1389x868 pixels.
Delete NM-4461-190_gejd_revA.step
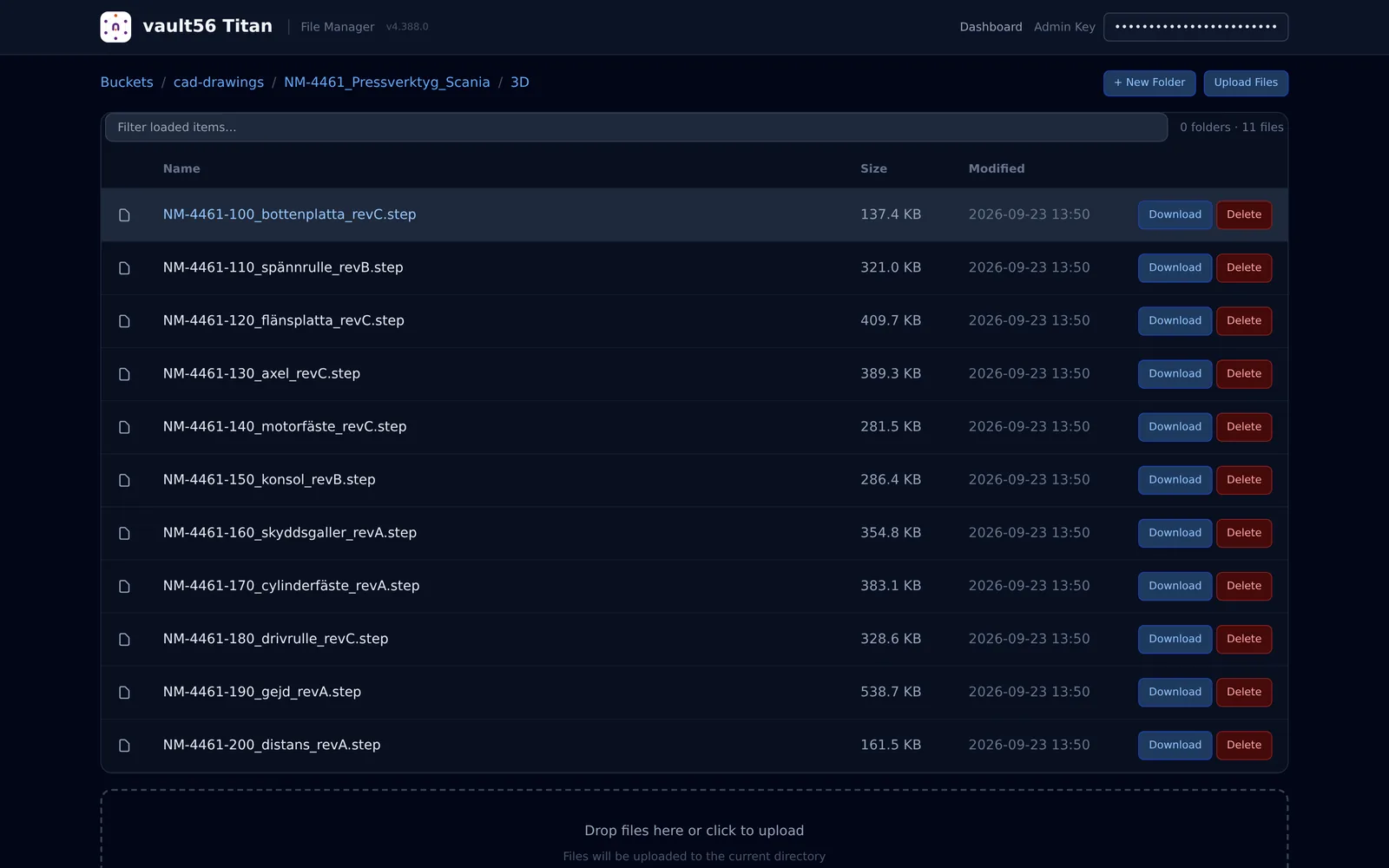point(1244,691)
